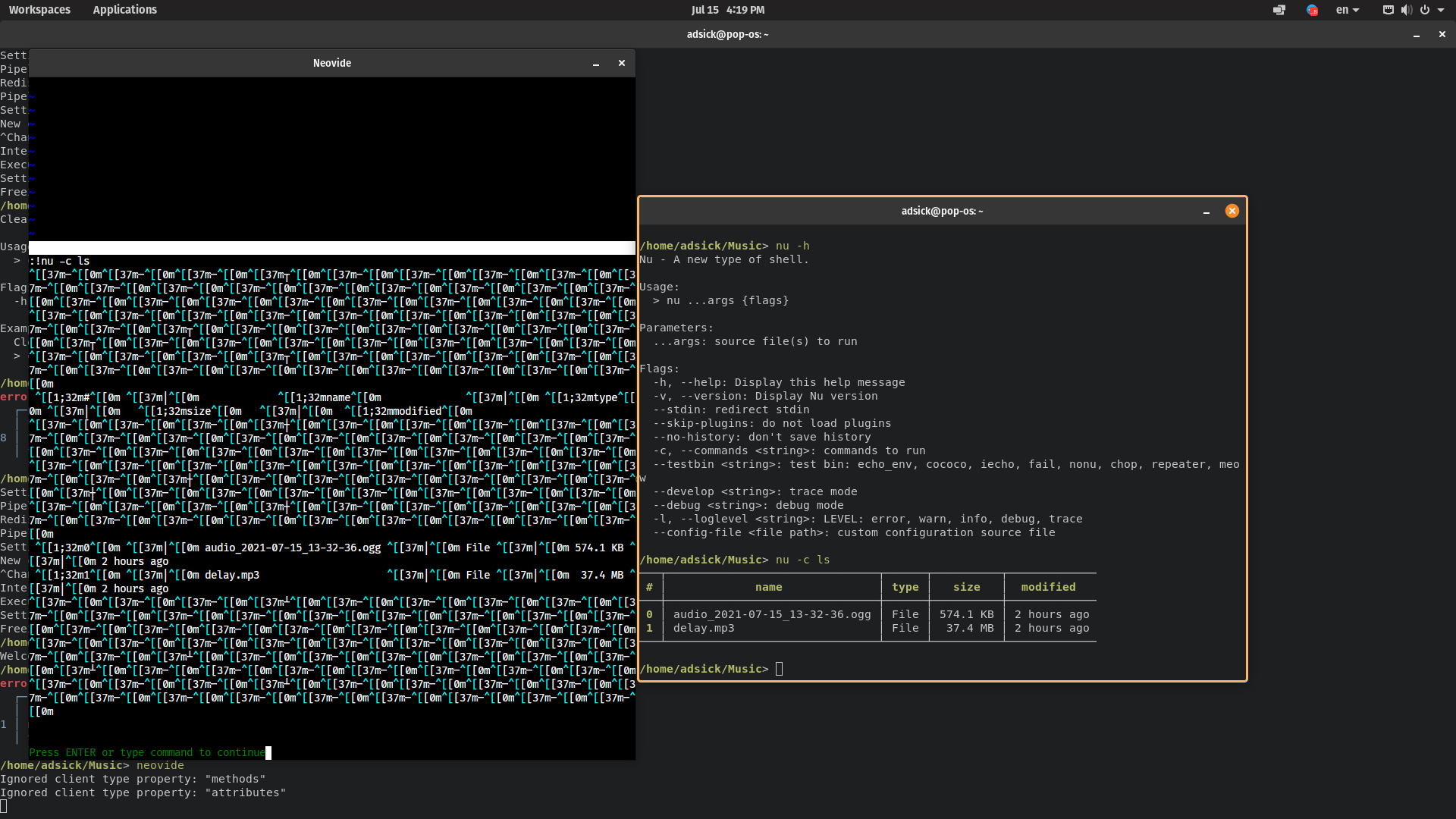Minimize the orange-bordered terminal window
Viewport: 1456px width, 819px height.
(1207, 212)
